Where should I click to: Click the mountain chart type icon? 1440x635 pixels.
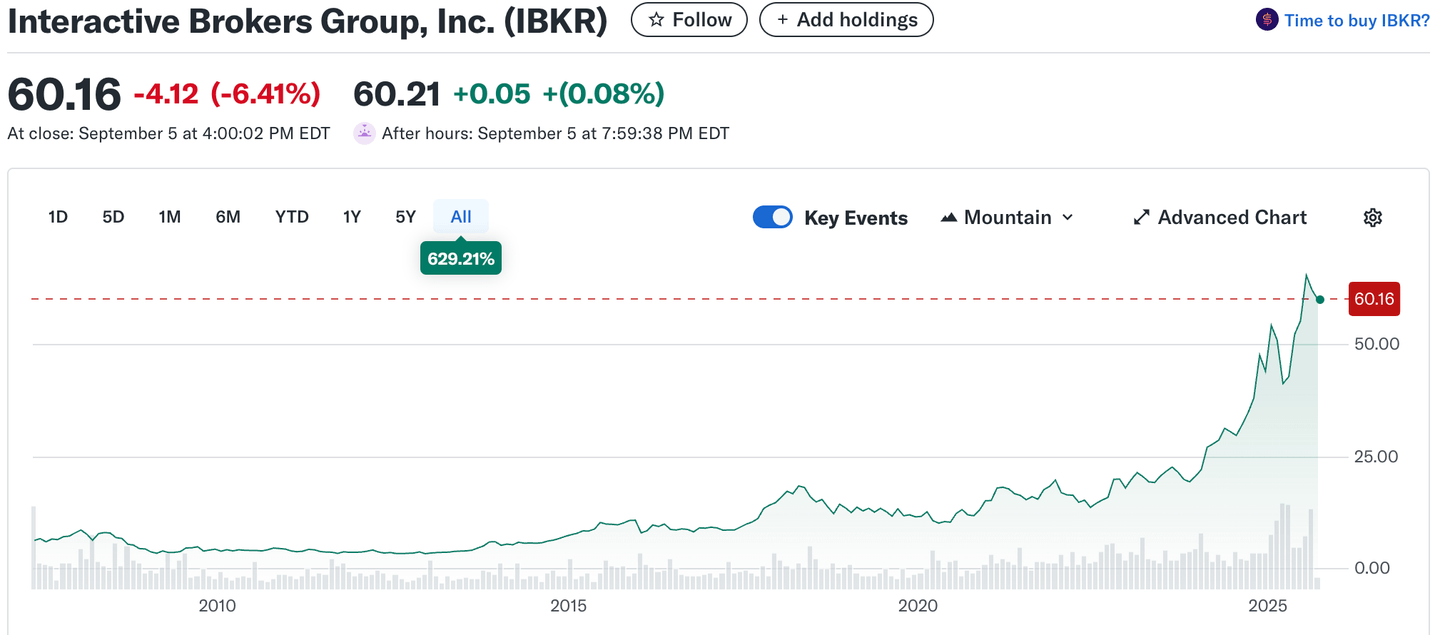tap(949, 218)
